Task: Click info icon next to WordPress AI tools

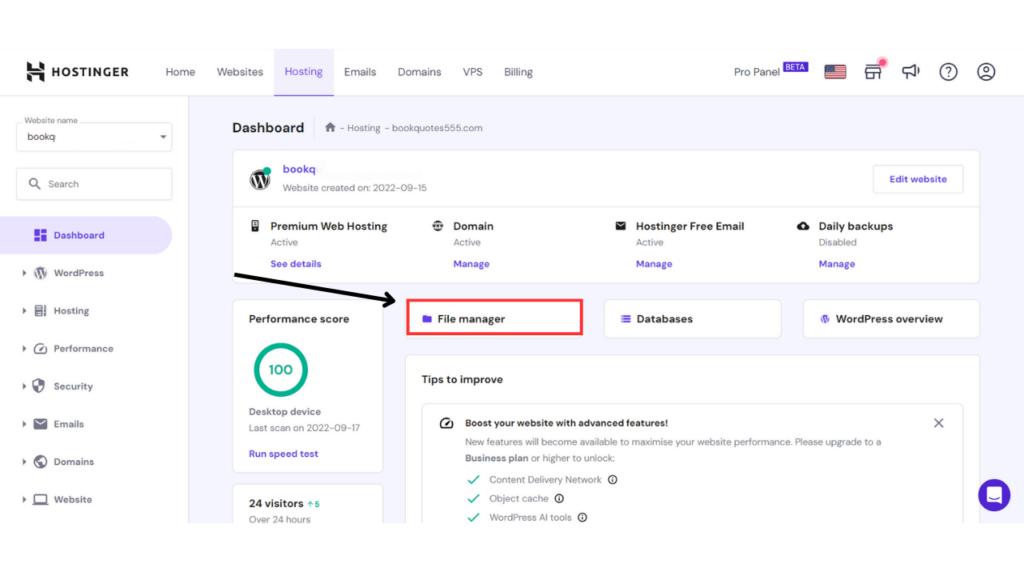Action: click(x=582, y=517)
